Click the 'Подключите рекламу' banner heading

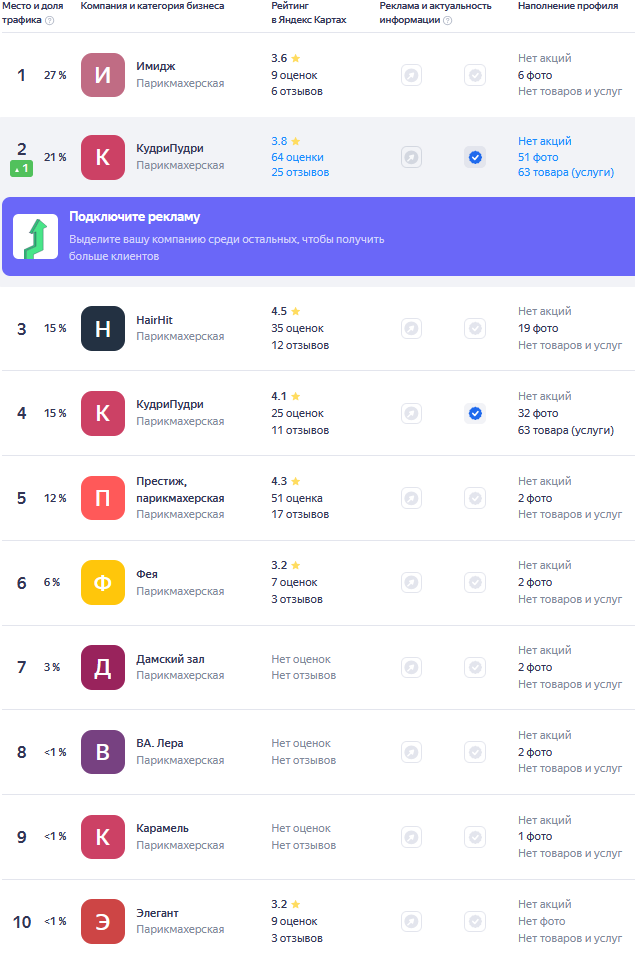coord(134,217)
